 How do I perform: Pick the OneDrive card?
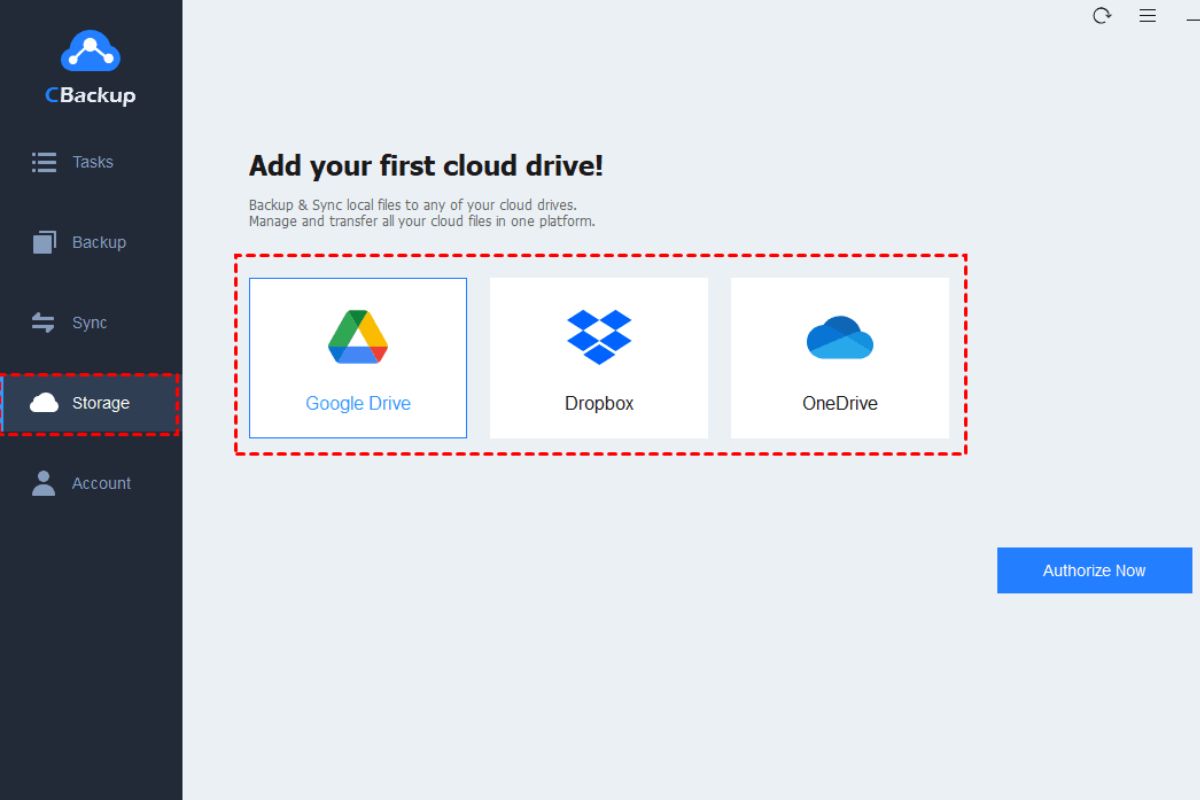(840, 358)
